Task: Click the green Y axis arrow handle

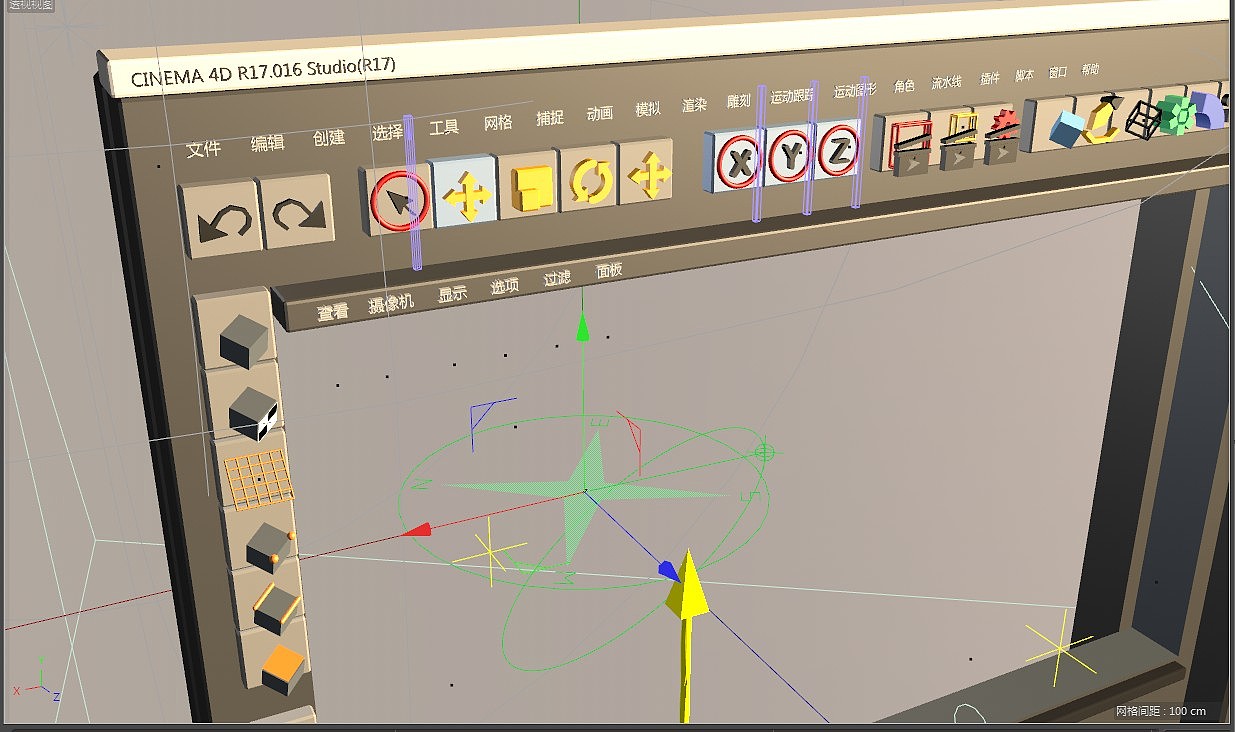Action: coord(584,329)
